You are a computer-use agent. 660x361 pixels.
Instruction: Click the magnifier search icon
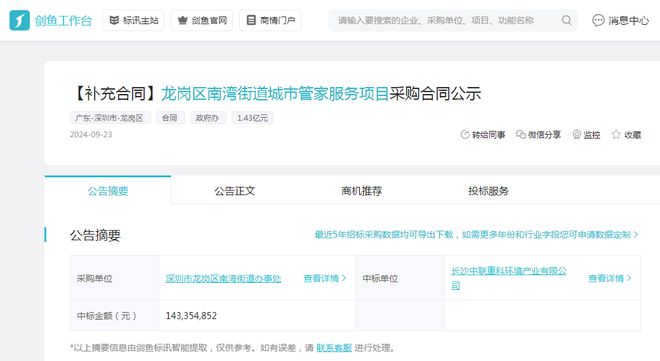(567, 20)
